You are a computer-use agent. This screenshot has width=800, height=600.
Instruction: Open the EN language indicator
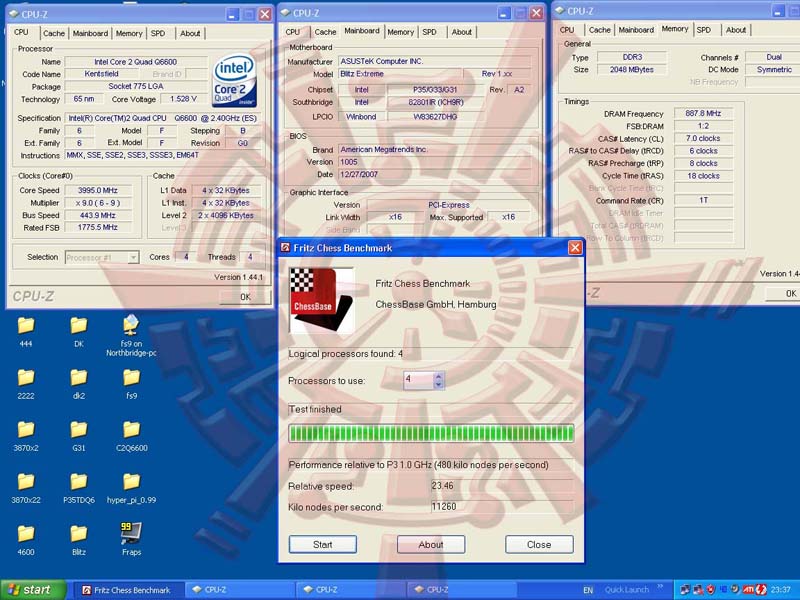tap(588, 590)
